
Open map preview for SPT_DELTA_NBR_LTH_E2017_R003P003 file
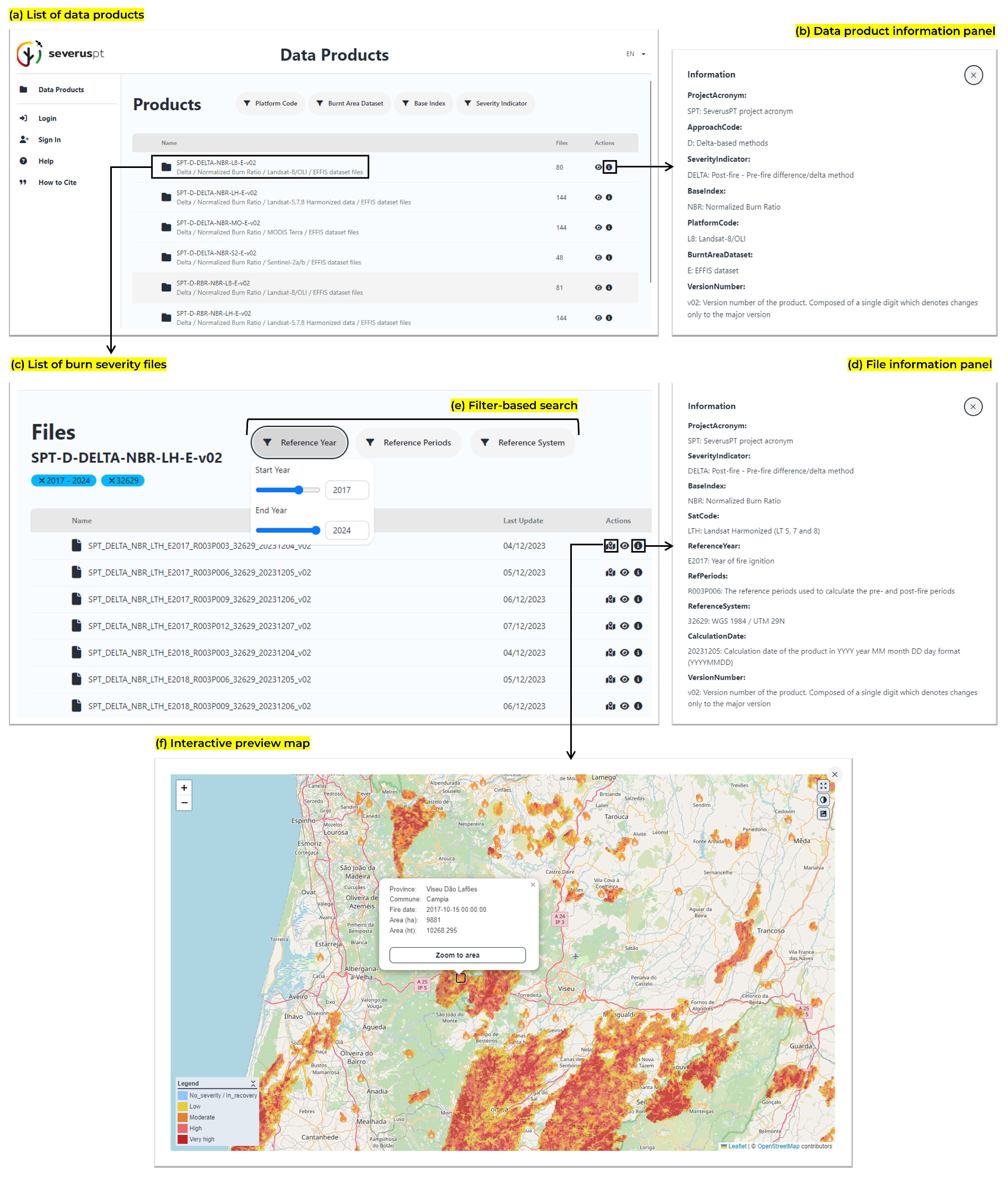610,546
